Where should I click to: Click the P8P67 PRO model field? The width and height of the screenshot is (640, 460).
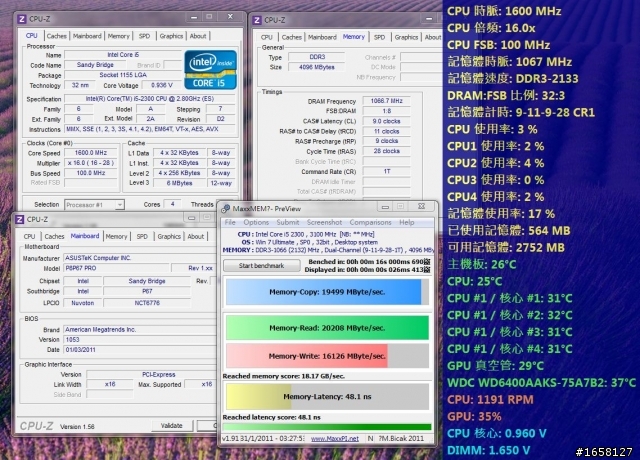pyautogui.click(x=116, y=268)
